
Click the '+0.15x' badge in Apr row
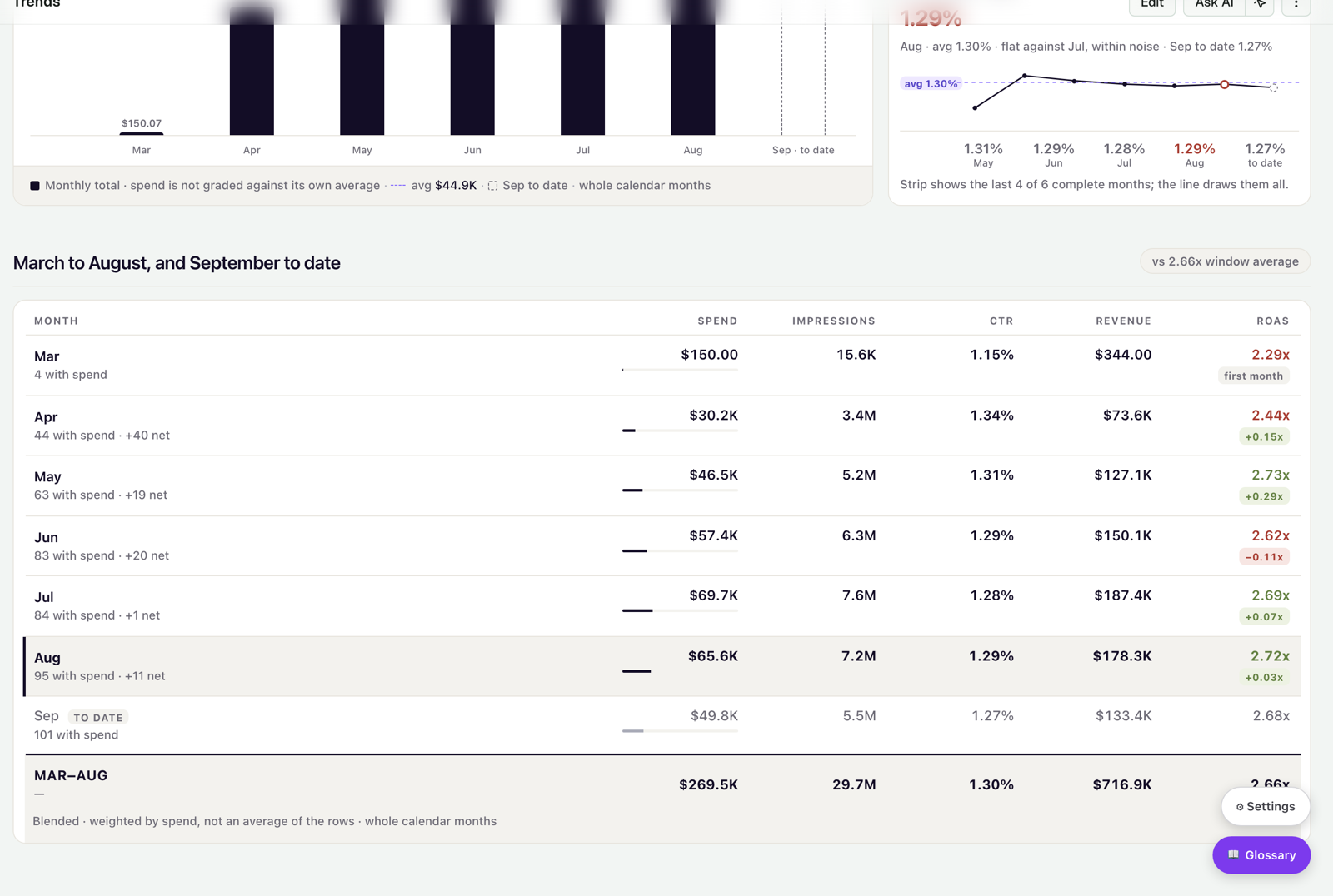(1264, 436)
